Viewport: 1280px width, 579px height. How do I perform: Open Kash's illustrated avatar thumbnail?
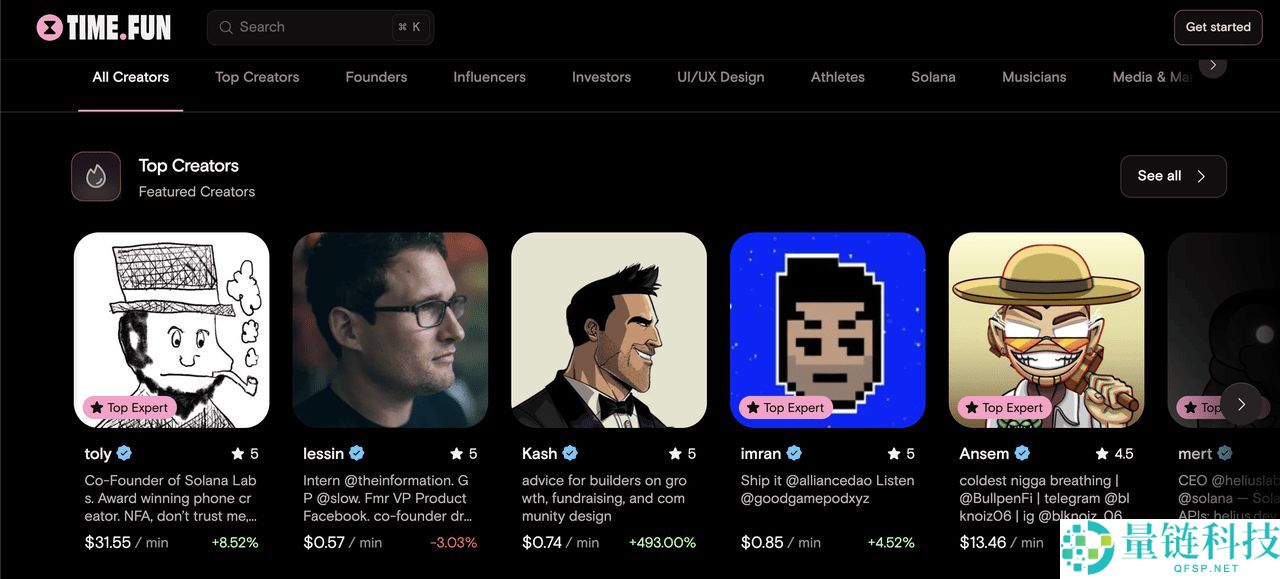(609, 330)
